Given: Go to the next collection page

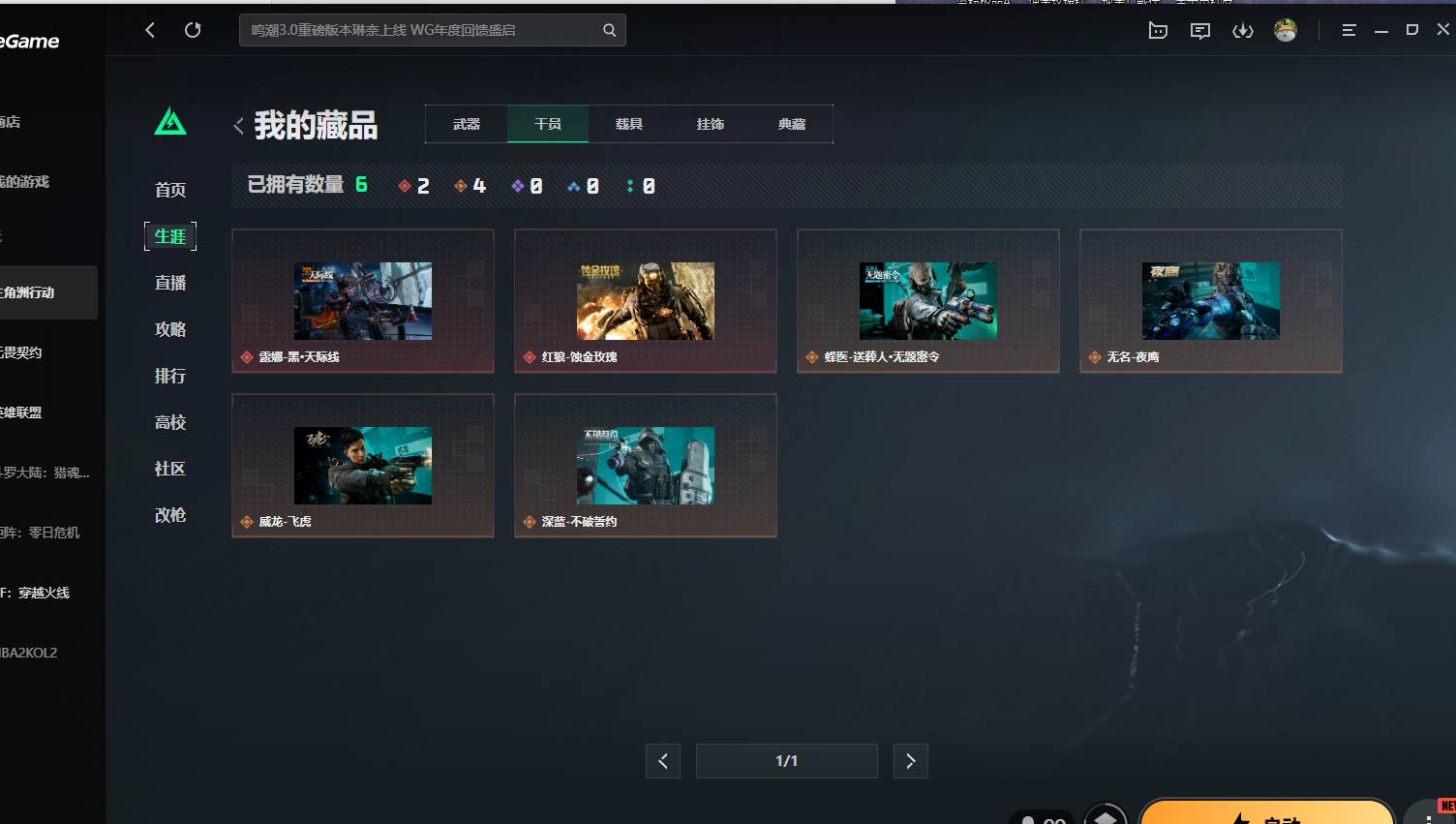Looking at the screenshot, I should (911, 761).
